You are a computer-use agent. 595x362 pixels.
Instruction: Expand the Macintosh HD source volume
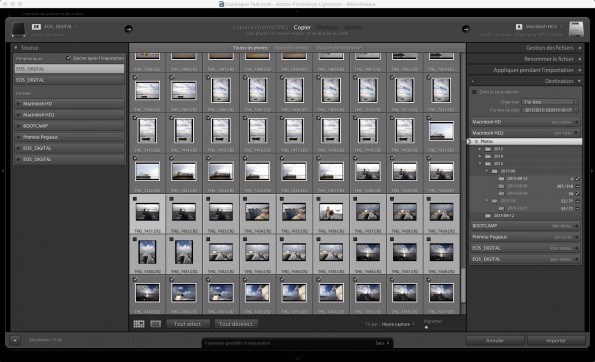click(19, 104)
